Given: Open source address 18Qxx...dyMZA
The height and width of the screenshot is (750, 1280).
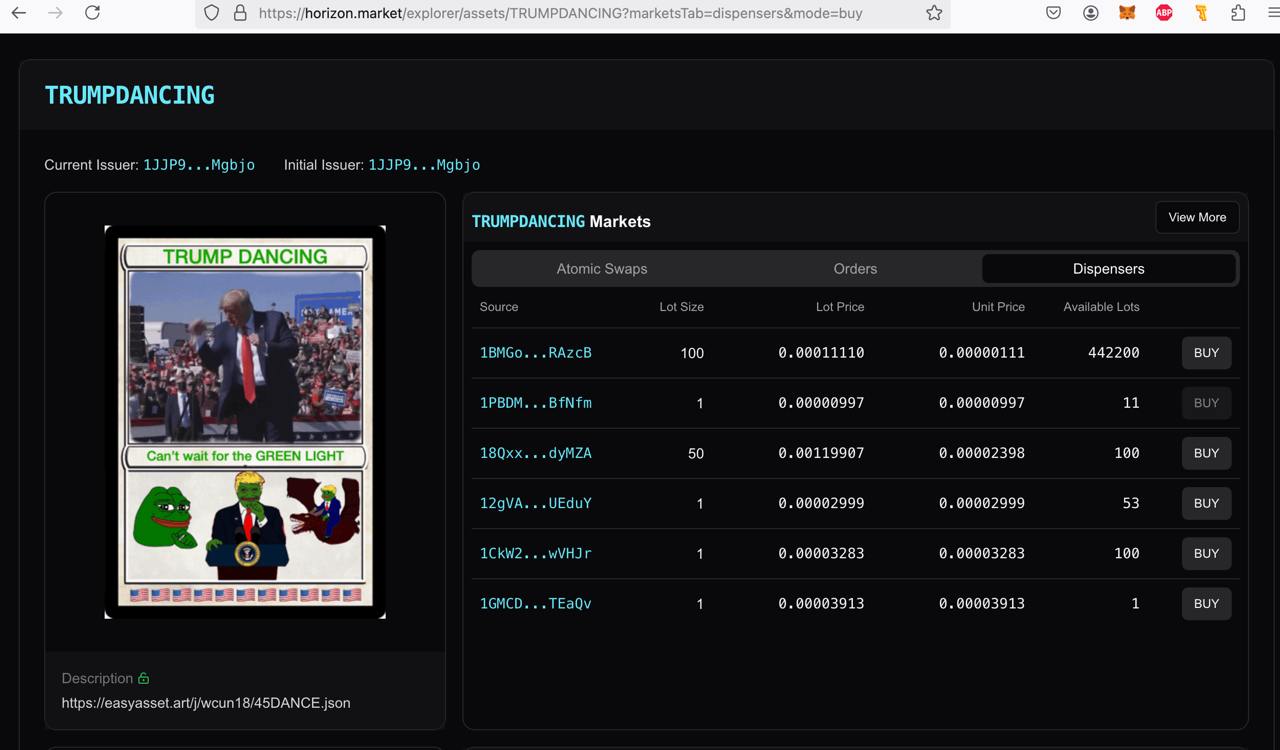Looking at the screenshot, I should coord(536,453).
